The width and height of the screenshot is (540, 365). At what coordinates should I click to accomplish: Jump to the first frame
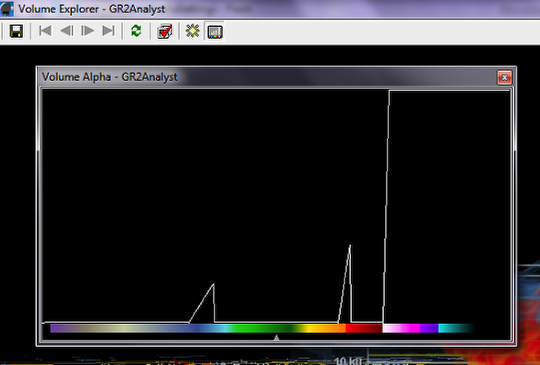point(45,31)
